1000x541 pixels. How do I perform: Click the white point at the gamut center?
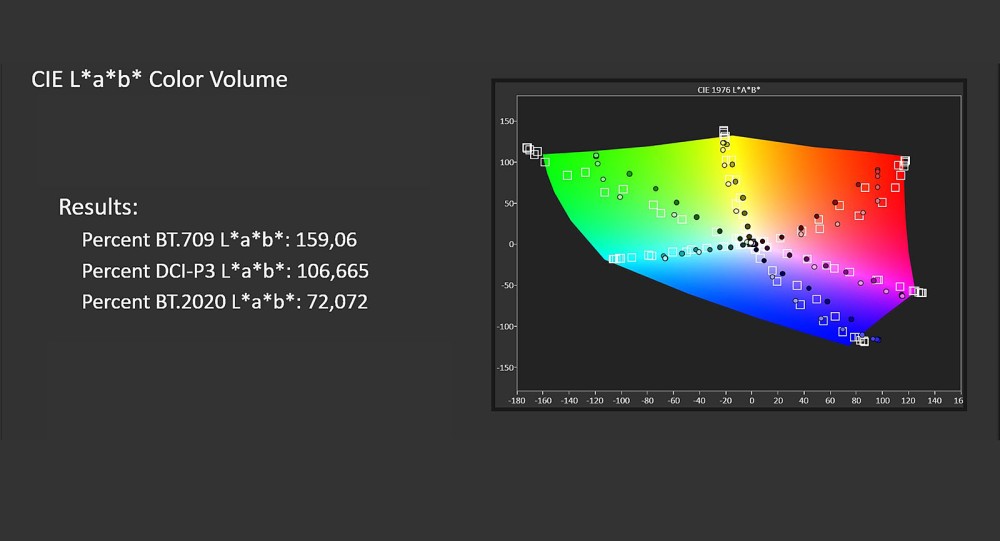(749, 240)
